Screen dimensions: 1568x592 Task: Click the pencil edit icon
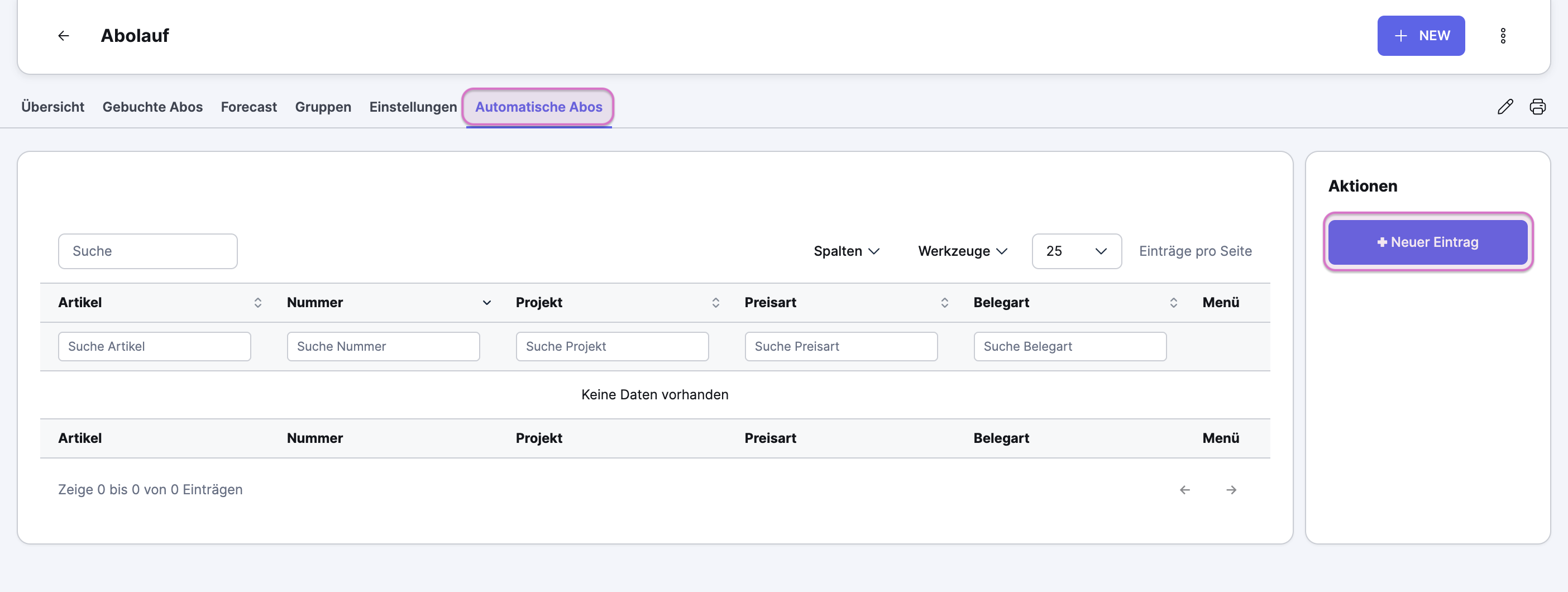[x=1505, y=107]
